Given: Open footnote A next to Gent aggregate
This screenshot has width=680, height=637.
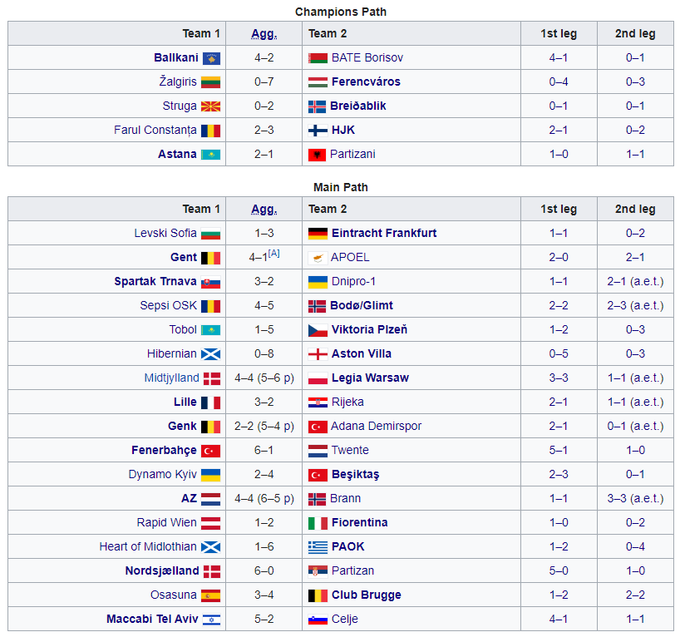Looking at the screenshot, I should 274,254.
